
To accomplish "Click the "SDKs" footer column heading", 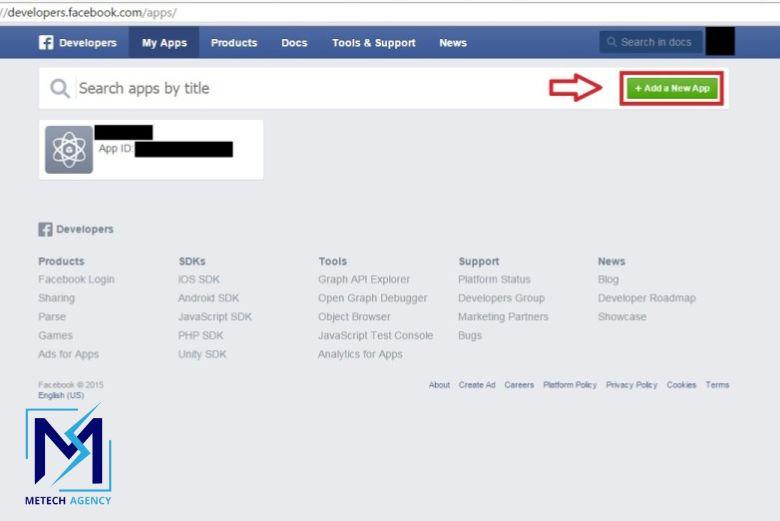I will click(192, 261).
